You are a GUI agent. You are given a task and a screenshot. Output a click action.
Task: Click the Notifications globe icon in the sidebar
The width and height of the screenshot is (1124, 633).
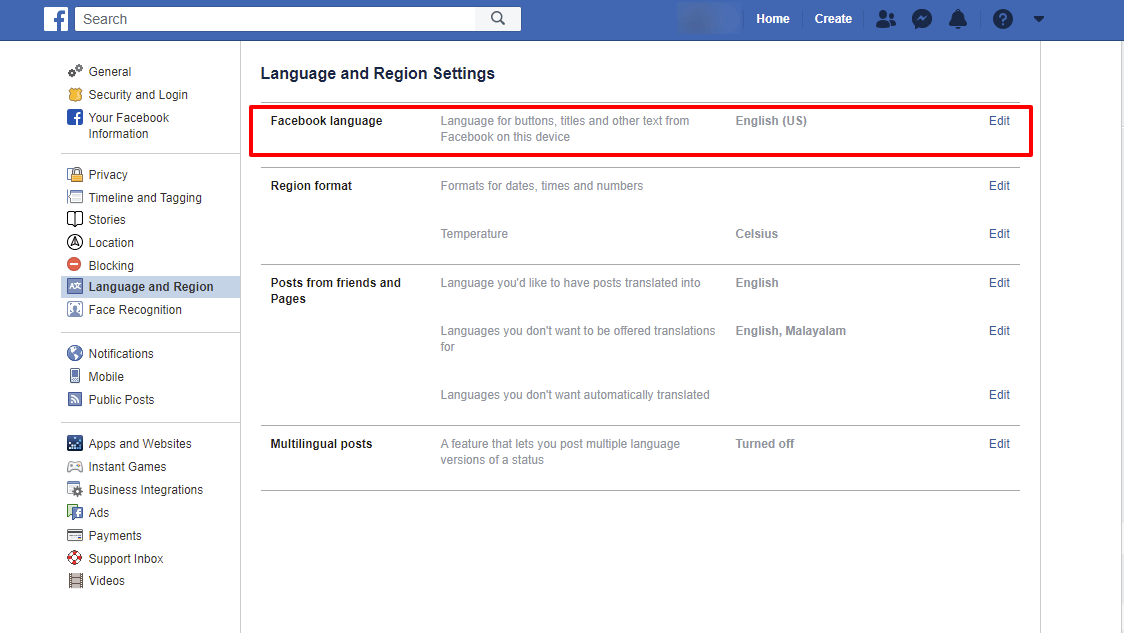(x=75, y=353)
